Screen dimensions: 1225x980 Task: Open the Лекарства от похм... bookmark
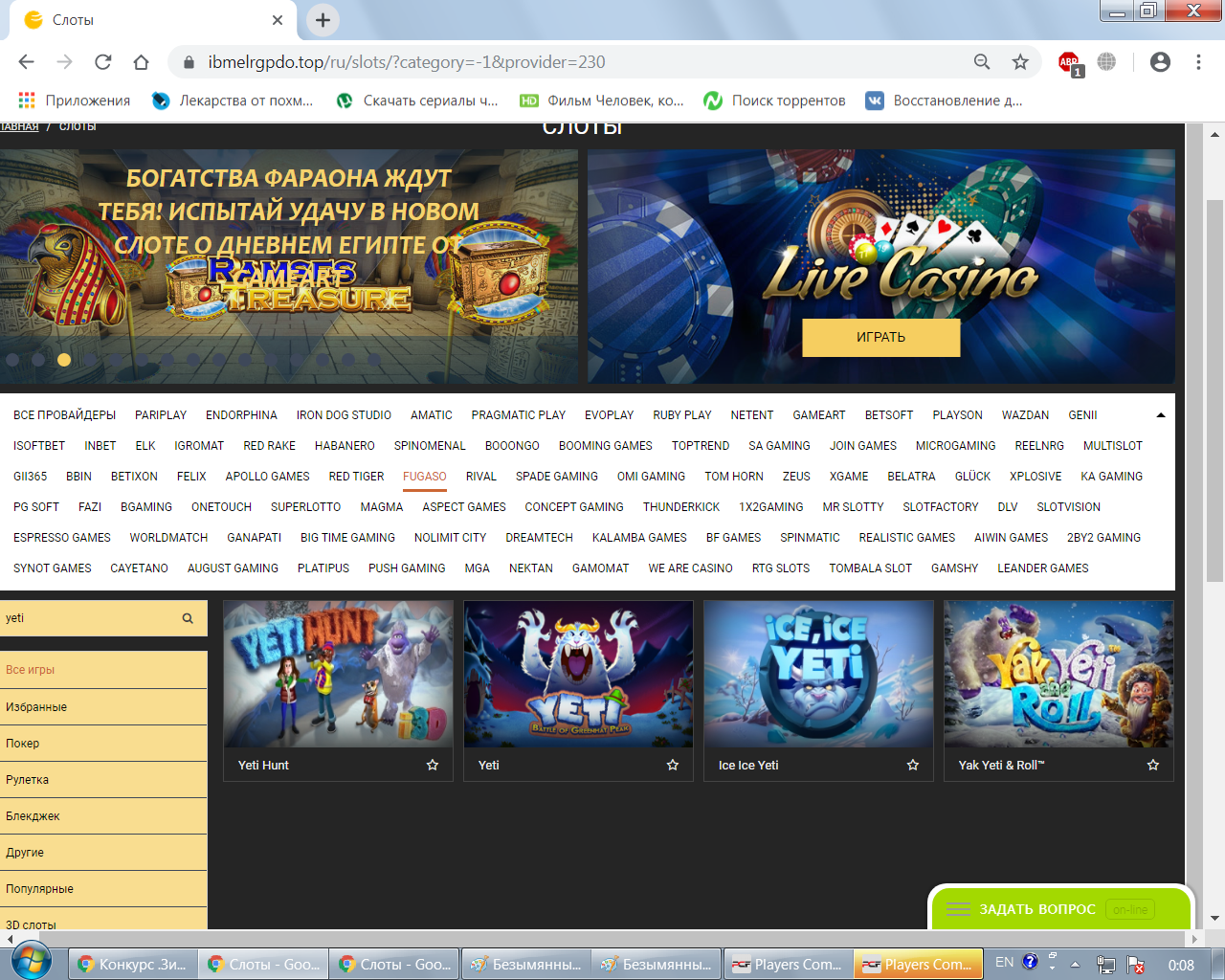[x=233, y=100]
